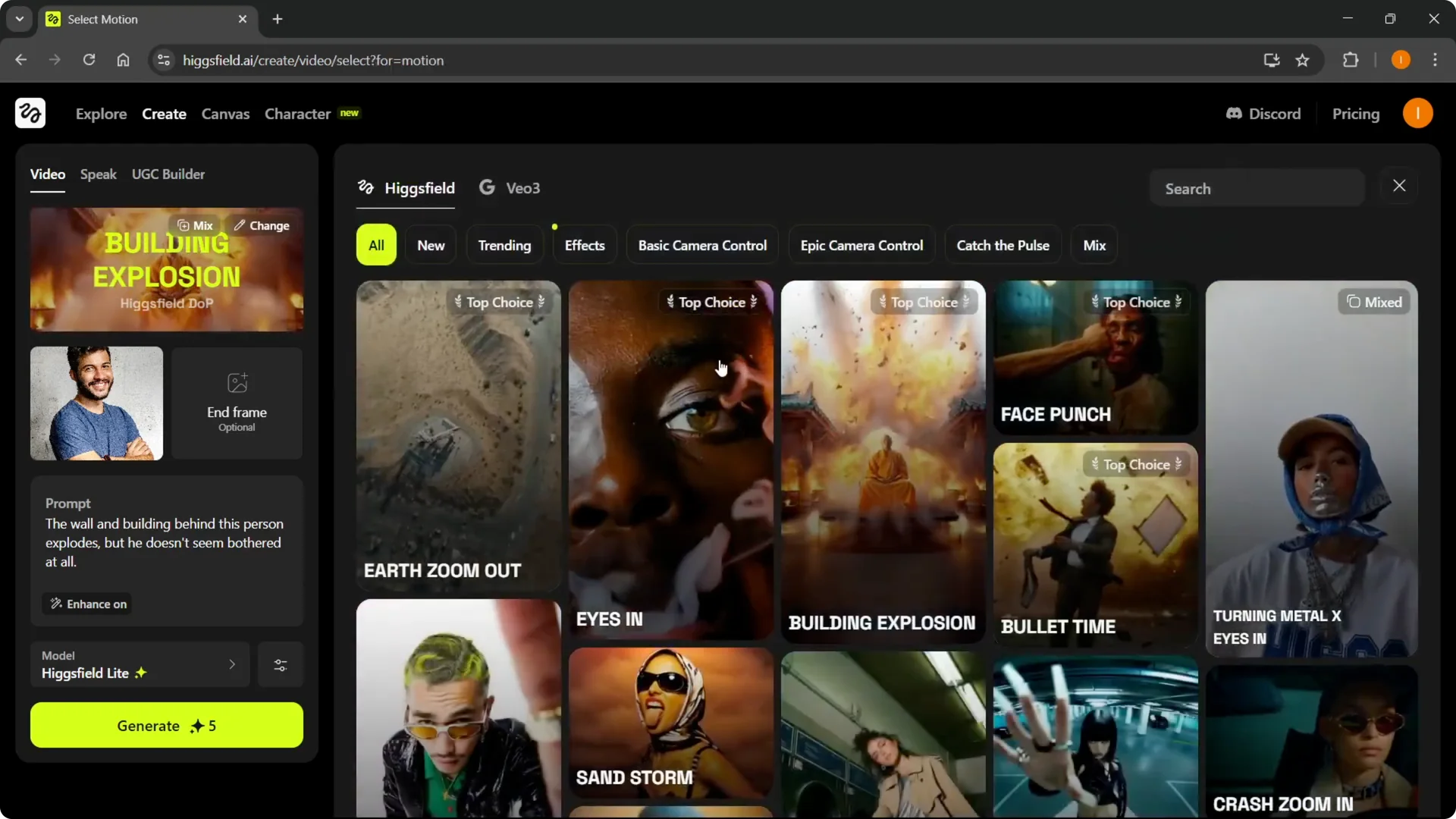Image resolution: width=1456 pixels, height=819 pixels.
Task: Switch to the Speak tab
Action: tap(99, 174)
